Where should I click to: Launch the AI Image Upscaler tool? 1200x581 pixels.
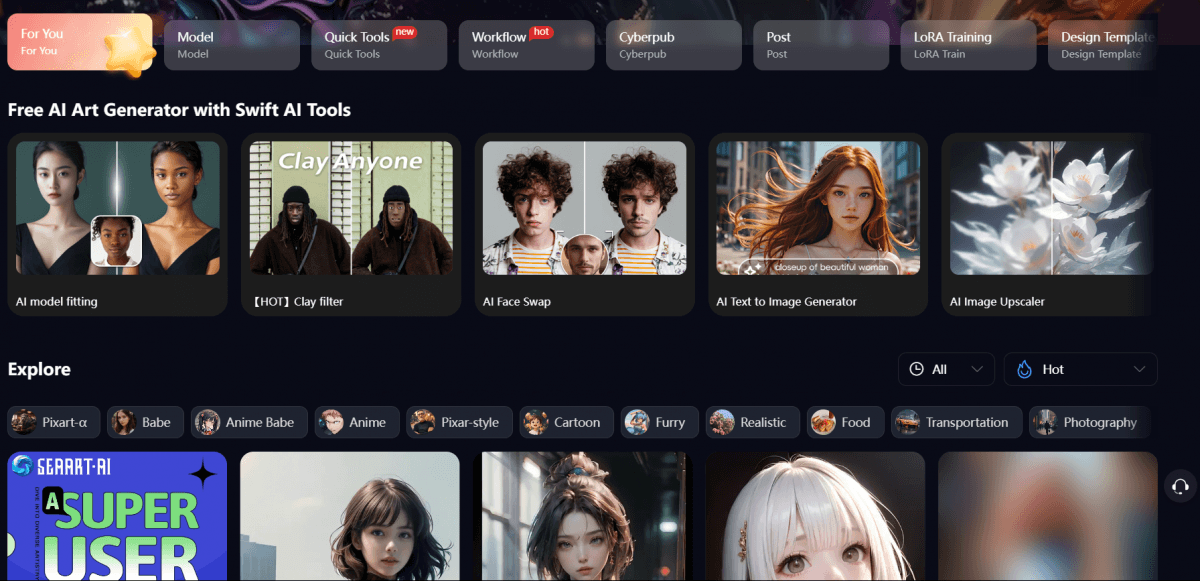1051,225
